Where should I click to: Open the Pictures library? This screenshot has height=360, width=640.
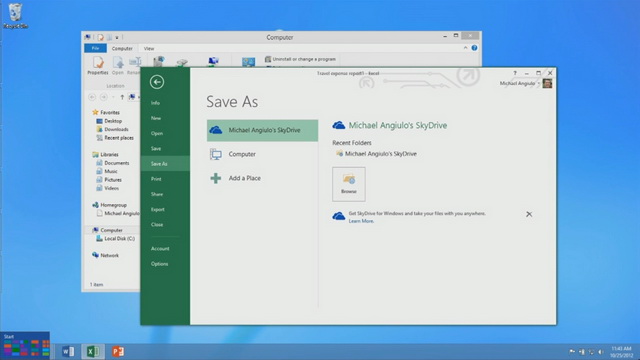click(109, 180)
